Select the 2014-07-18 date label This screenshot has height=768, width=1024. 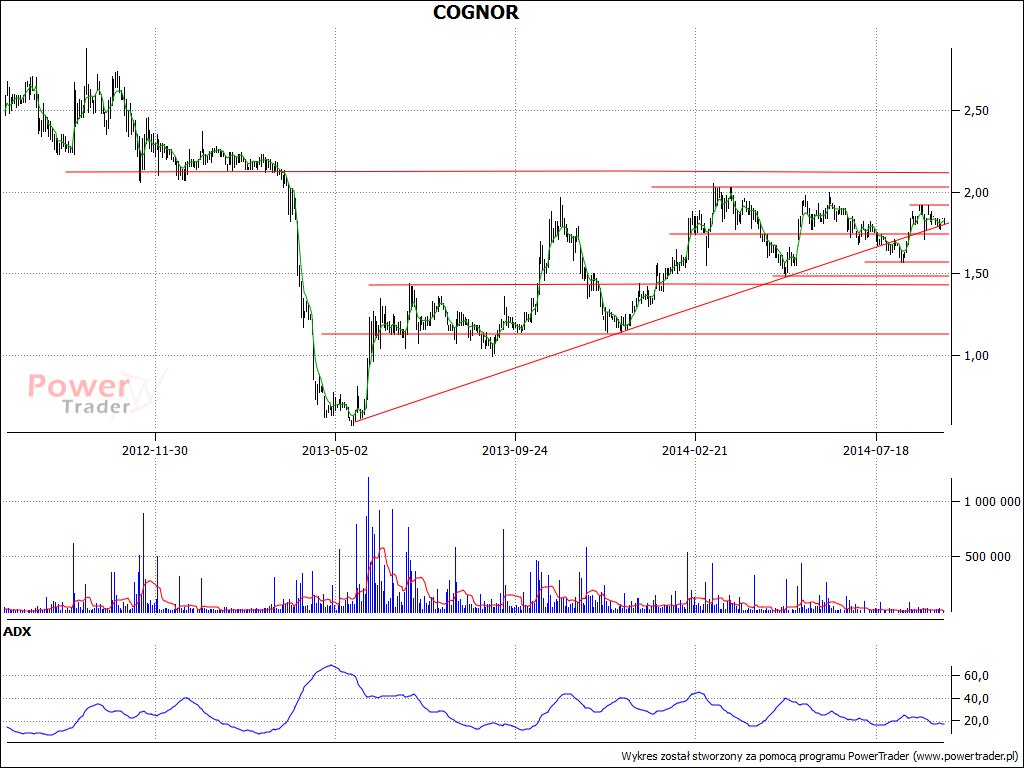click(876, 451)
